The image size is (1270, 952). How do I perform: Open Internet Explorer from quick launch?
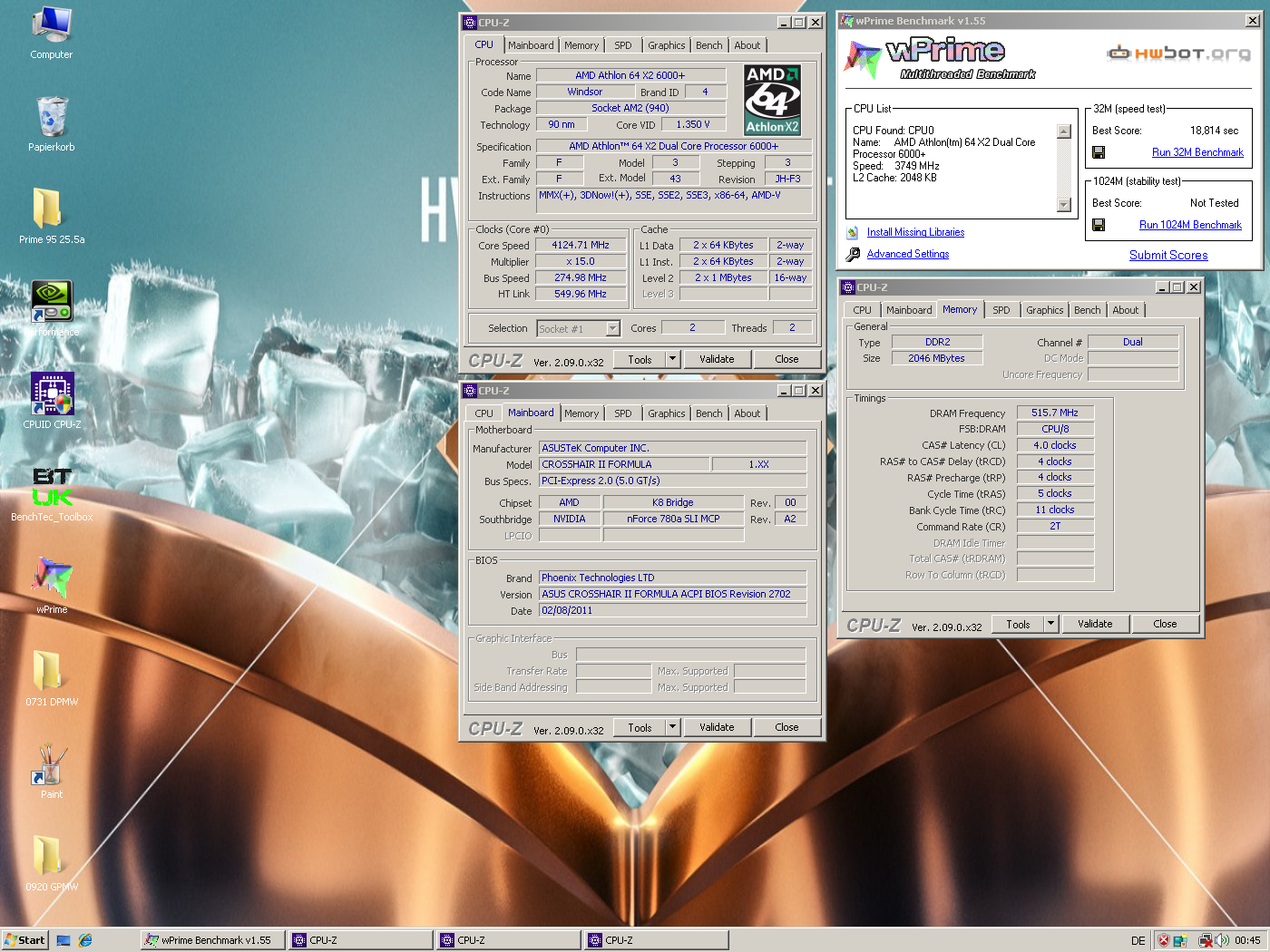(x=85, y=940)
